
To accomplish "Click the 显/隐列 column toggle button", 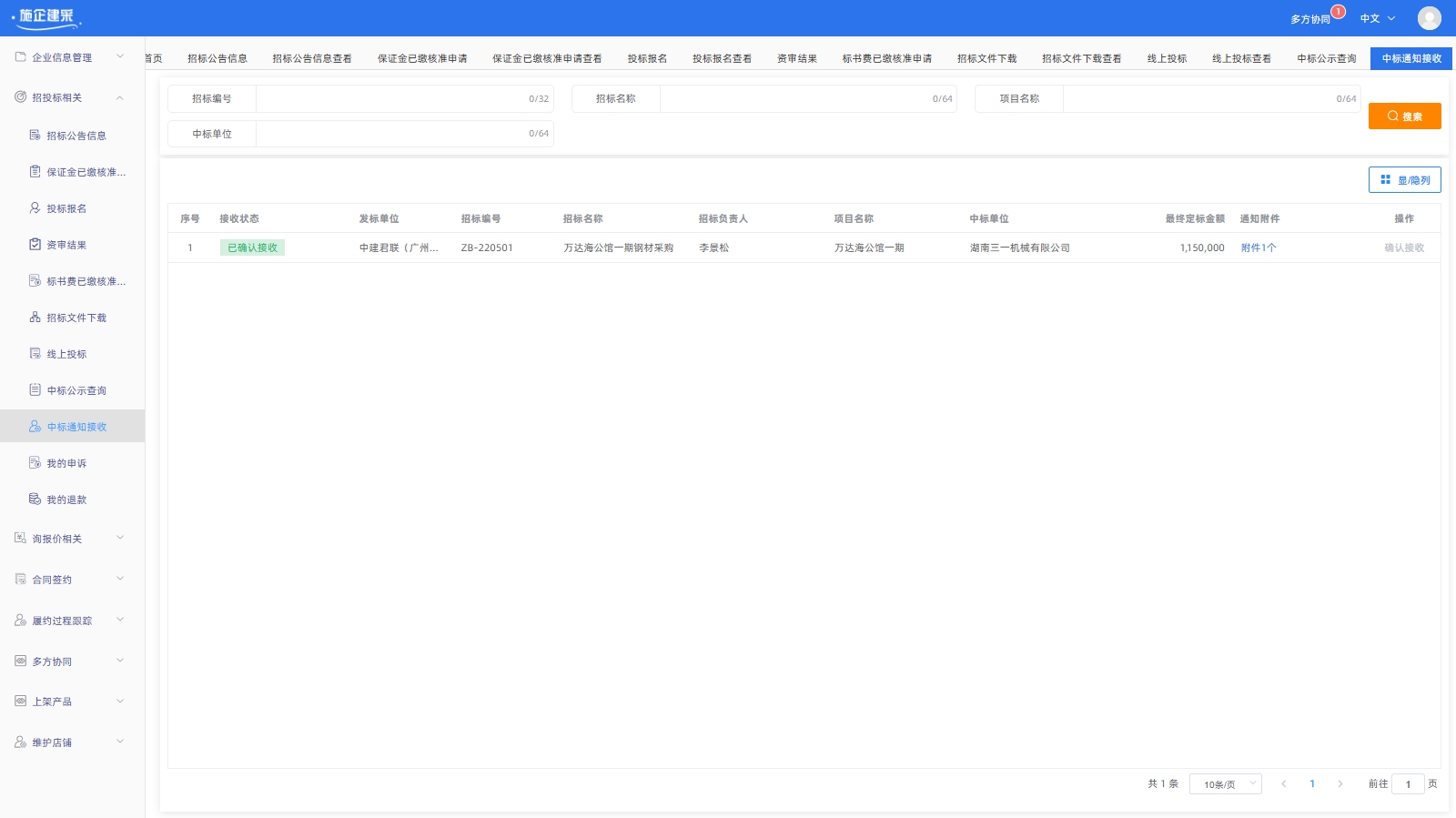I will 1404,179.
